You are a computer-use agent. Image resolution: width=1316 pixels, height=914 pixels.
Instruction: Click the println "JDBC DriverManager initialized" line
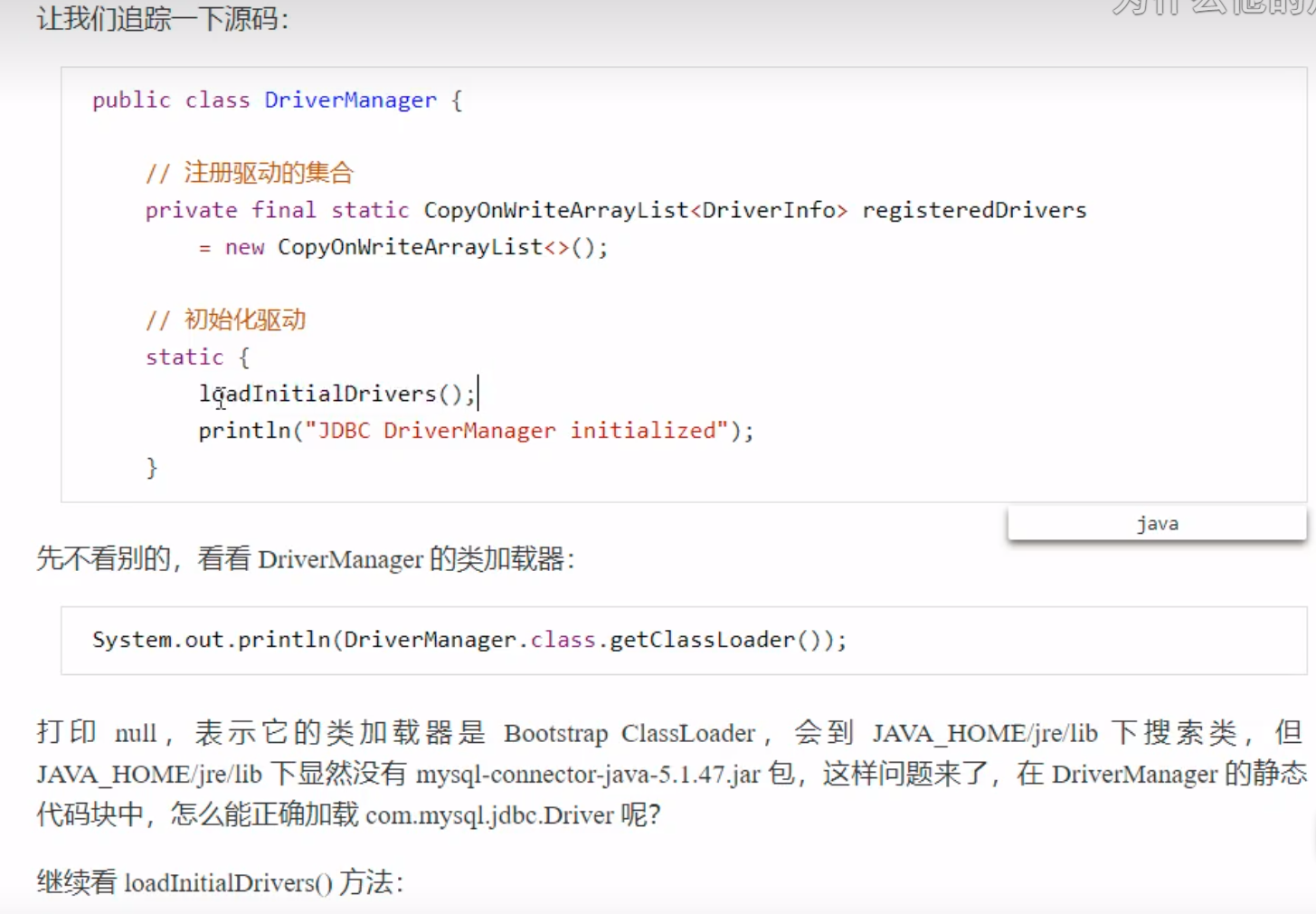pos(476,431)
